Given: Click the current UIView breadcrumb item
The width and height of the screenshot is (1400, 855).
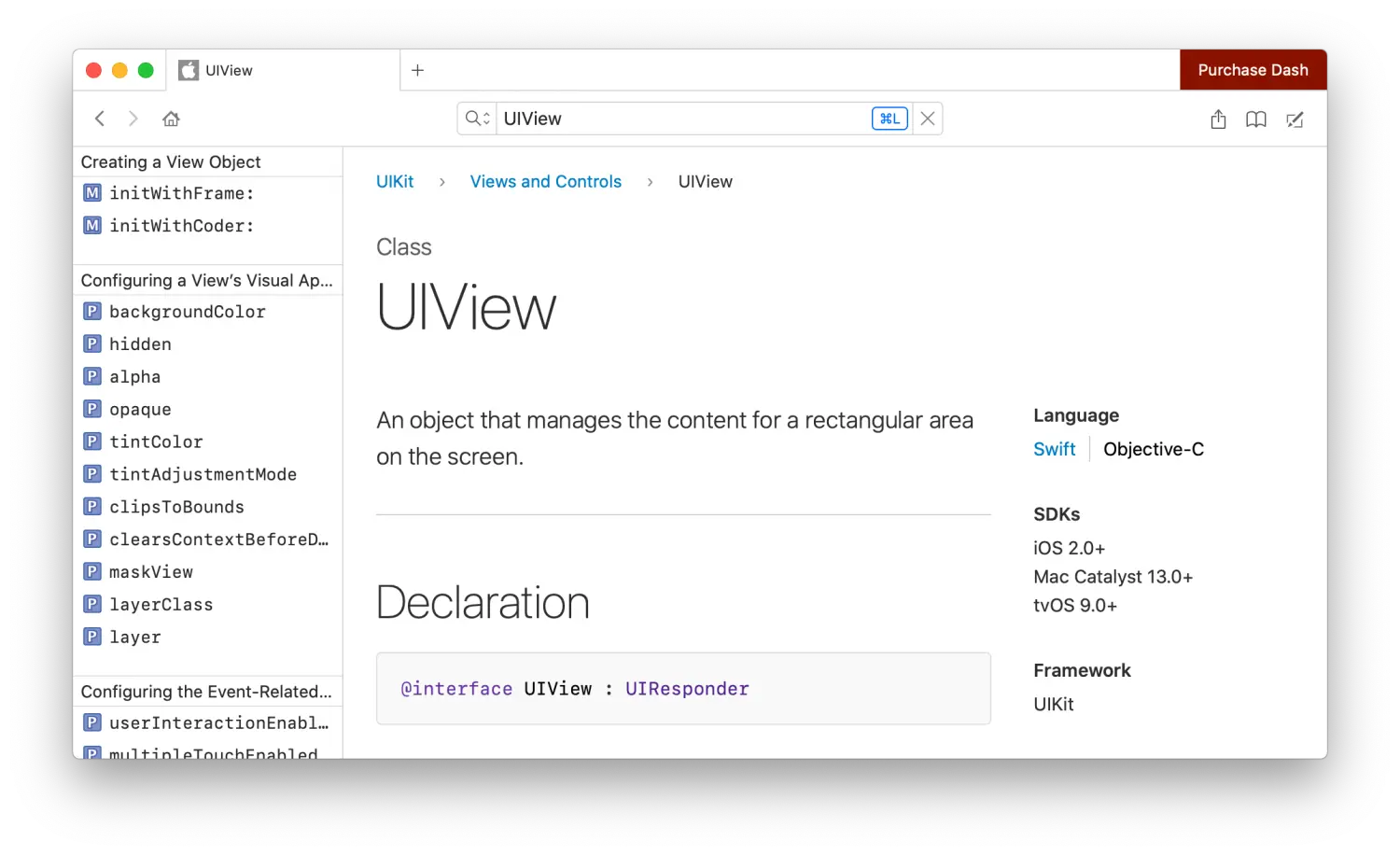Looking at the screenshot, I should [x=706, y=181].
